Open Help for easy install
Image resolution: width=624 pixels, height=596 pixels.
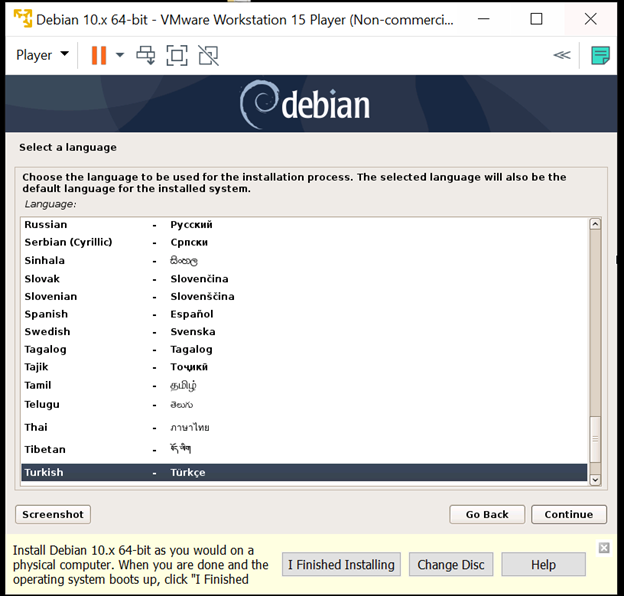(543, 564)
